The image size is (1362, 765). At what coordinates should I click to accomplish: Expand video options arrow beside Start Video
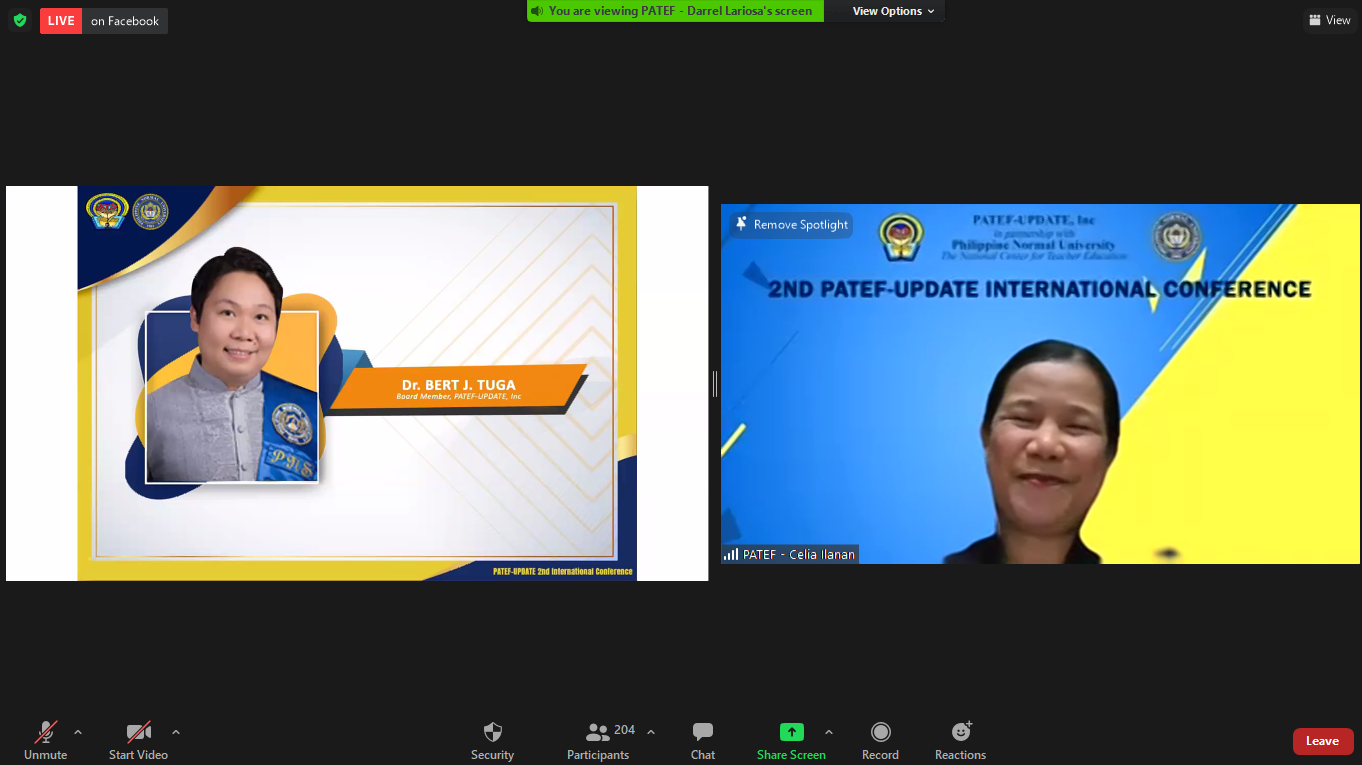[176, 732]
